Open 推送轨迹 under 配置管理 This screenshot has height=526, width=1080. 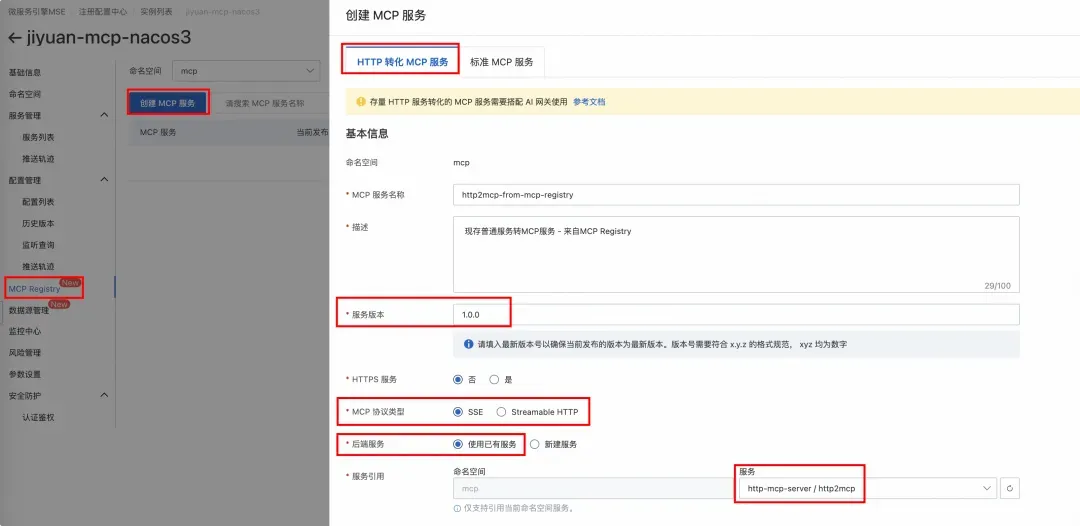coord(38,266)
